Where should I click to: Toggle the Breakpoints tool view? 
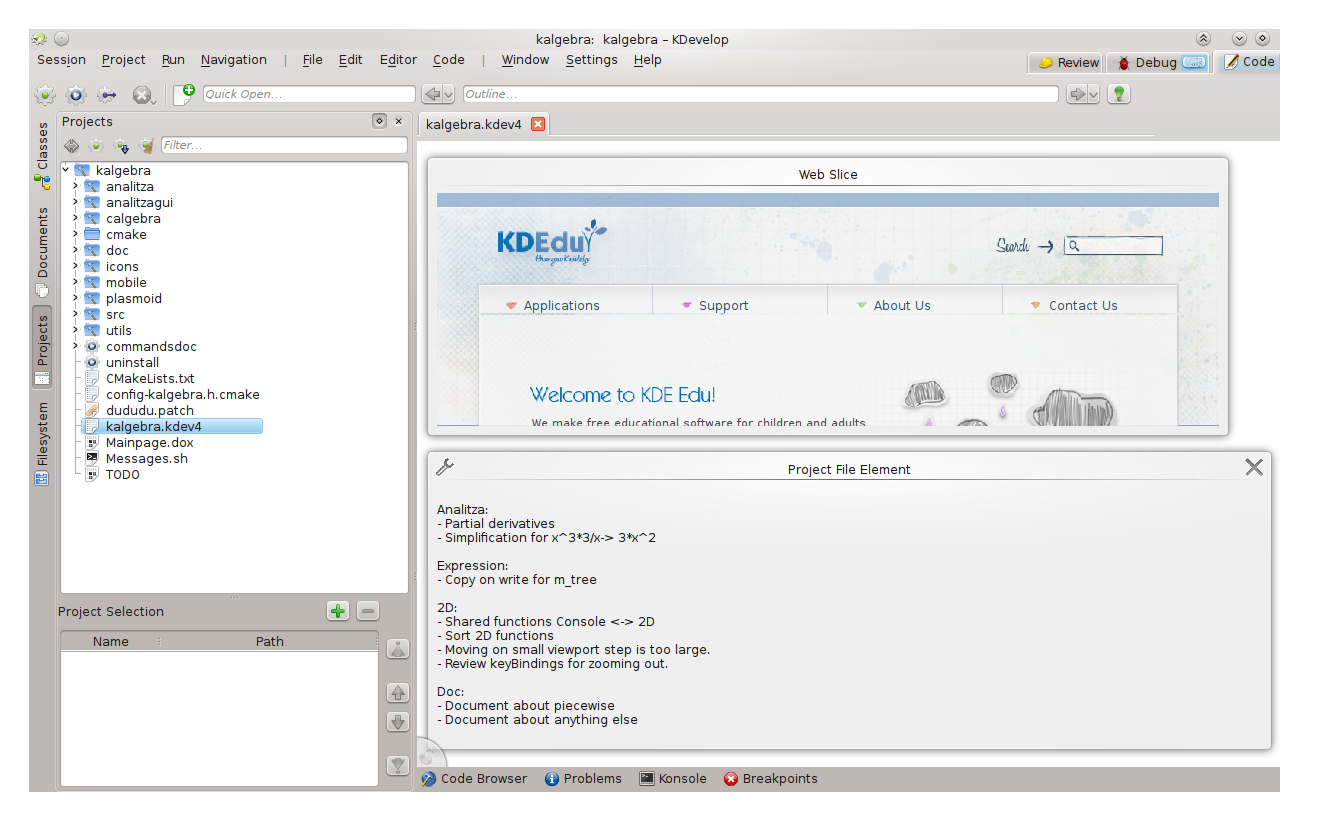(770, 779)
